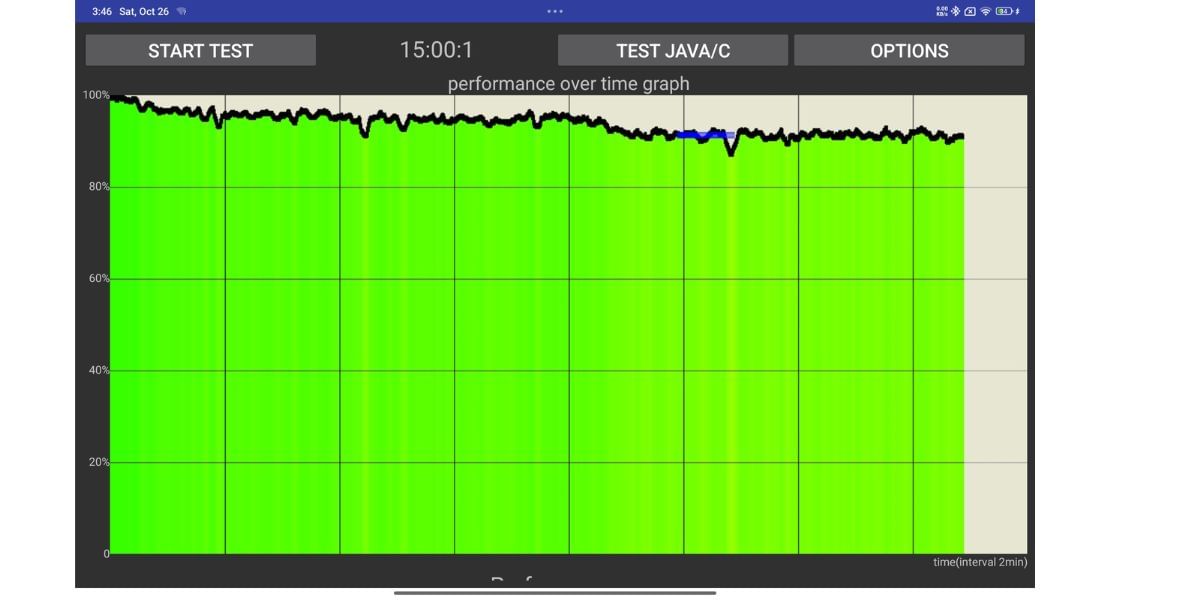
Task: Tap the Sat, Oct 26 date
Action: tap(144, 11)
